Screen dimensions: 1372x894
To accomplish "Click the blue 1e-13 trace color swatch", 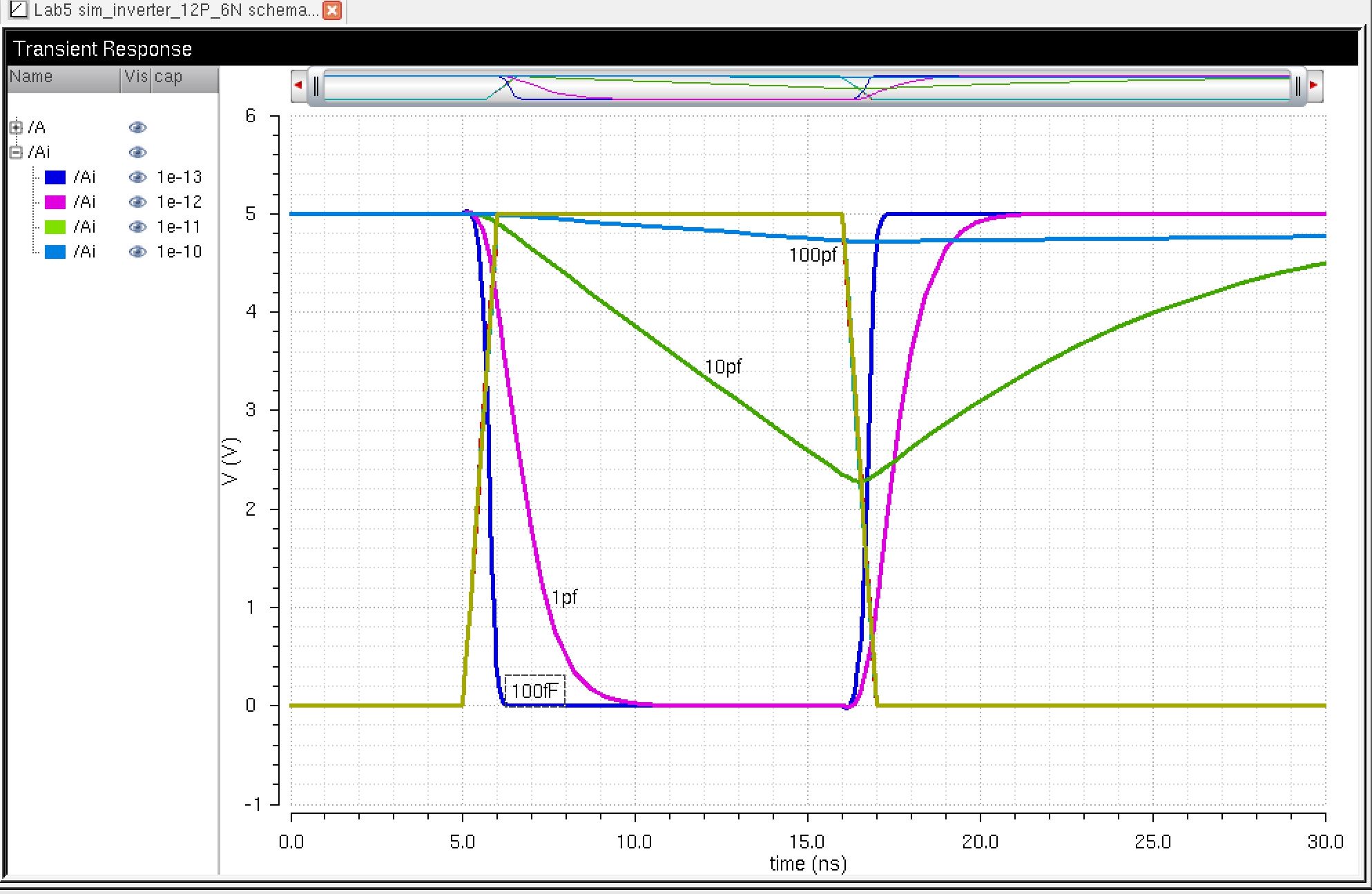I will tap(55, 177).
